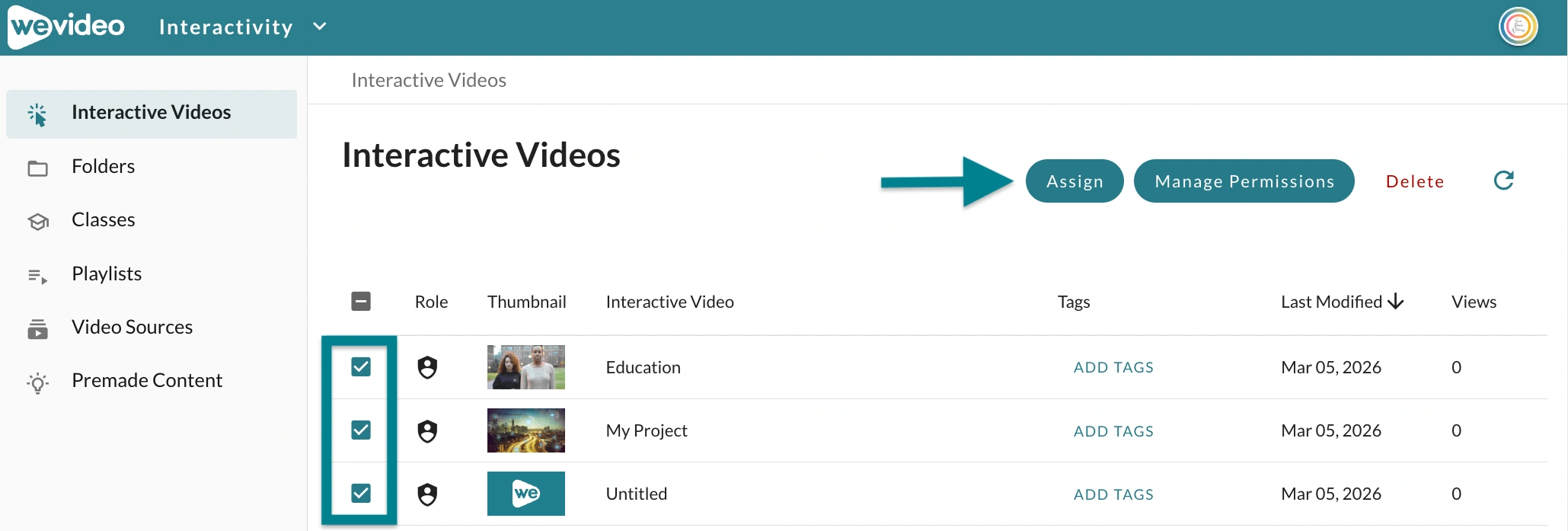This screenshot has width=1568, height=531.
Task: Click the Interactive Videos cursor icon in sidebar
Action: 37,114
